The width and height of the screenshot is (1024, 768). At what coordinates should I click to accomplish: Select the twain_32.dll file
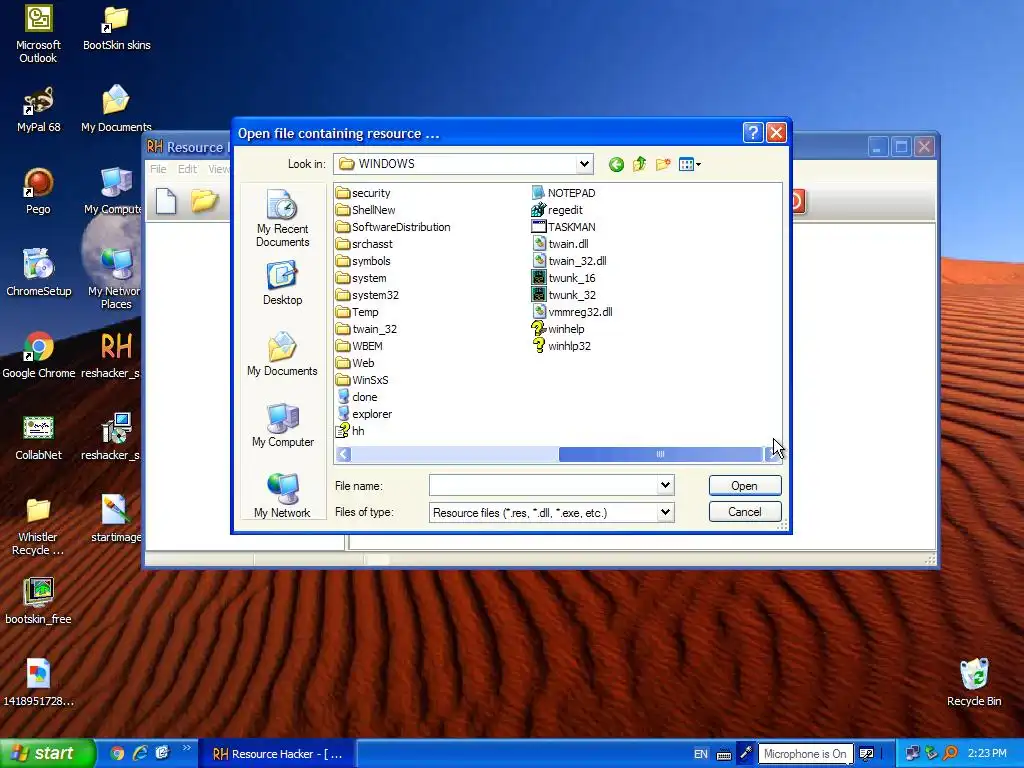coord(569,261)
